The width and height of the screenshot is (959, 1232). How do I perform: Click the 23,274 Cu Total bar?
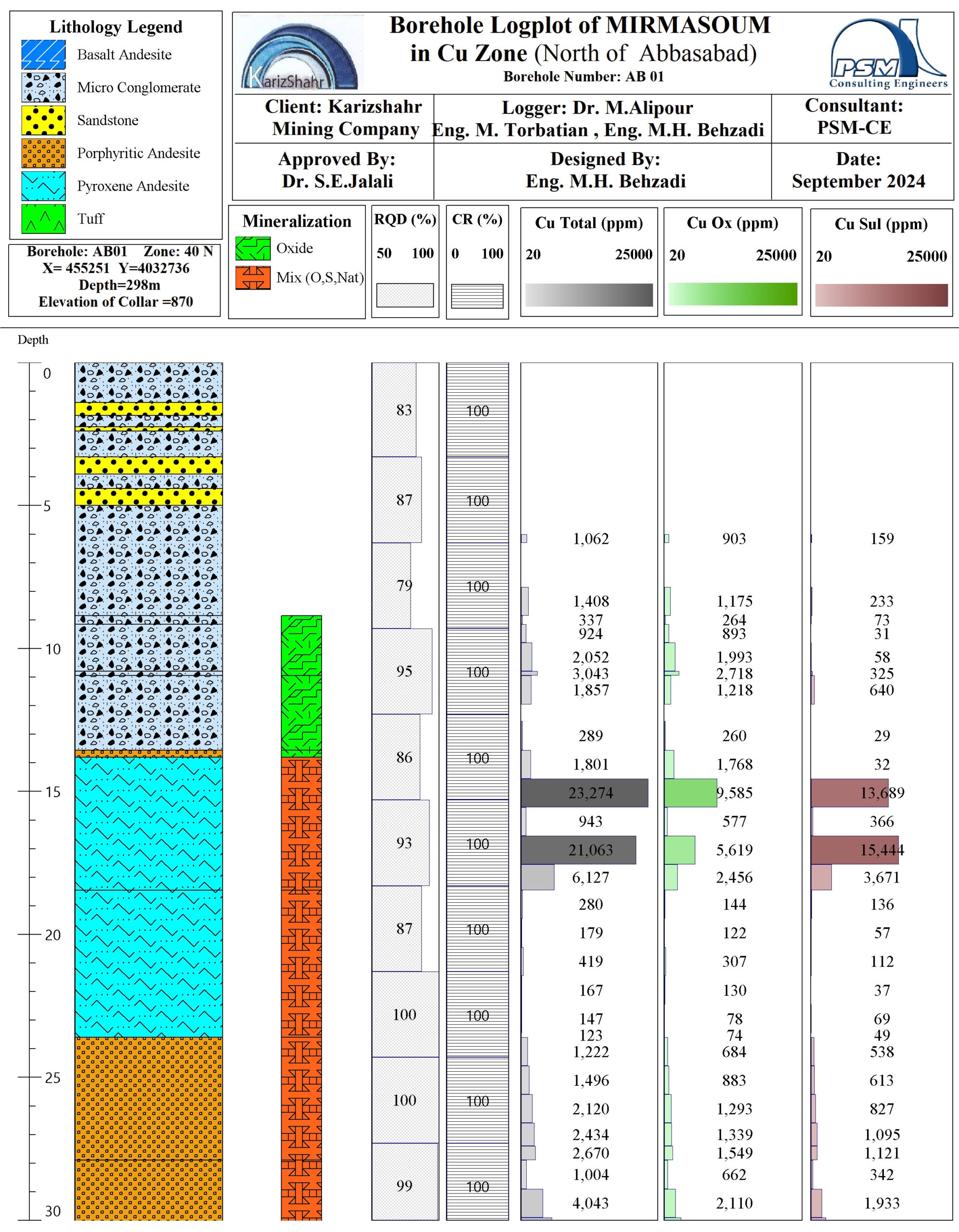584,793
